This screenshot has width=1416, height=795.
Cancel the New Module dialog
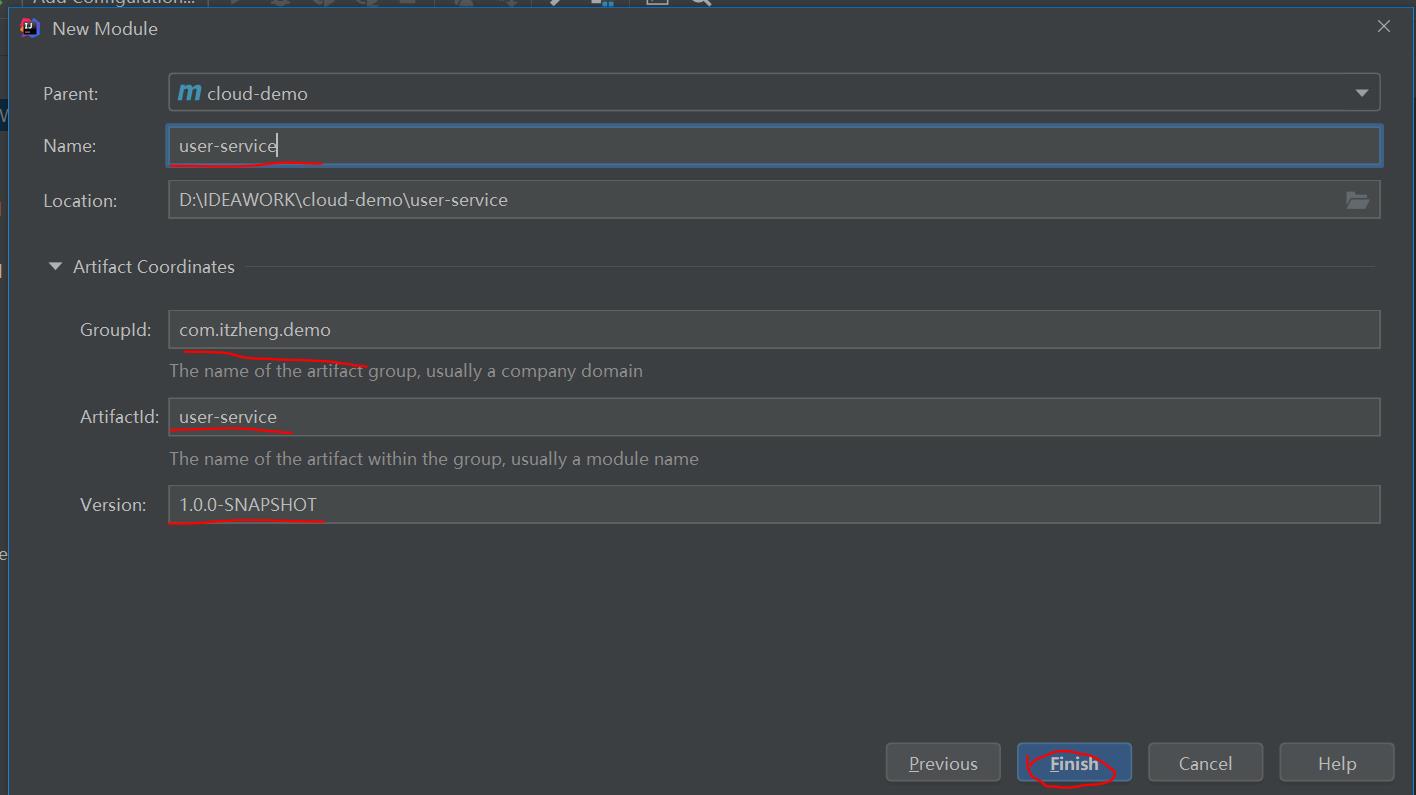coord(1205,763)
